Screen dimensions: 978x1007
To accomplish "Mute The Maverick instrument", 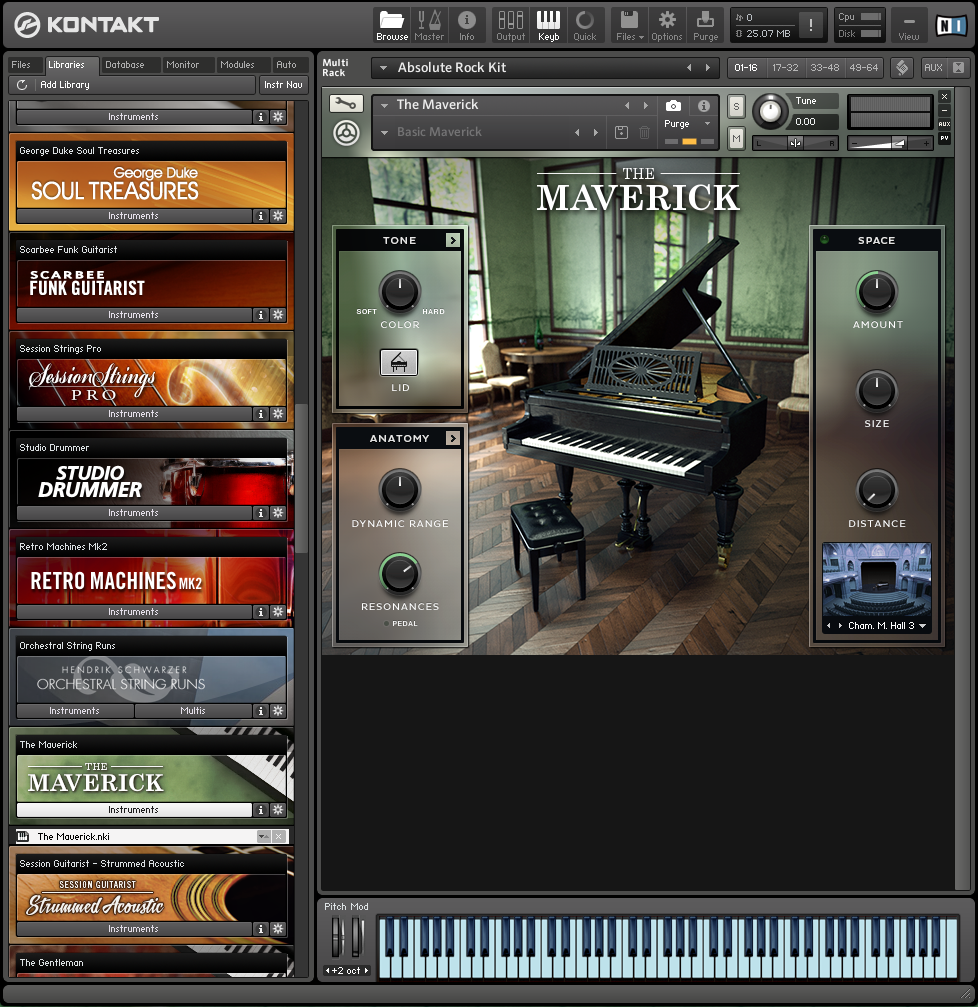I will click(736, 137).
